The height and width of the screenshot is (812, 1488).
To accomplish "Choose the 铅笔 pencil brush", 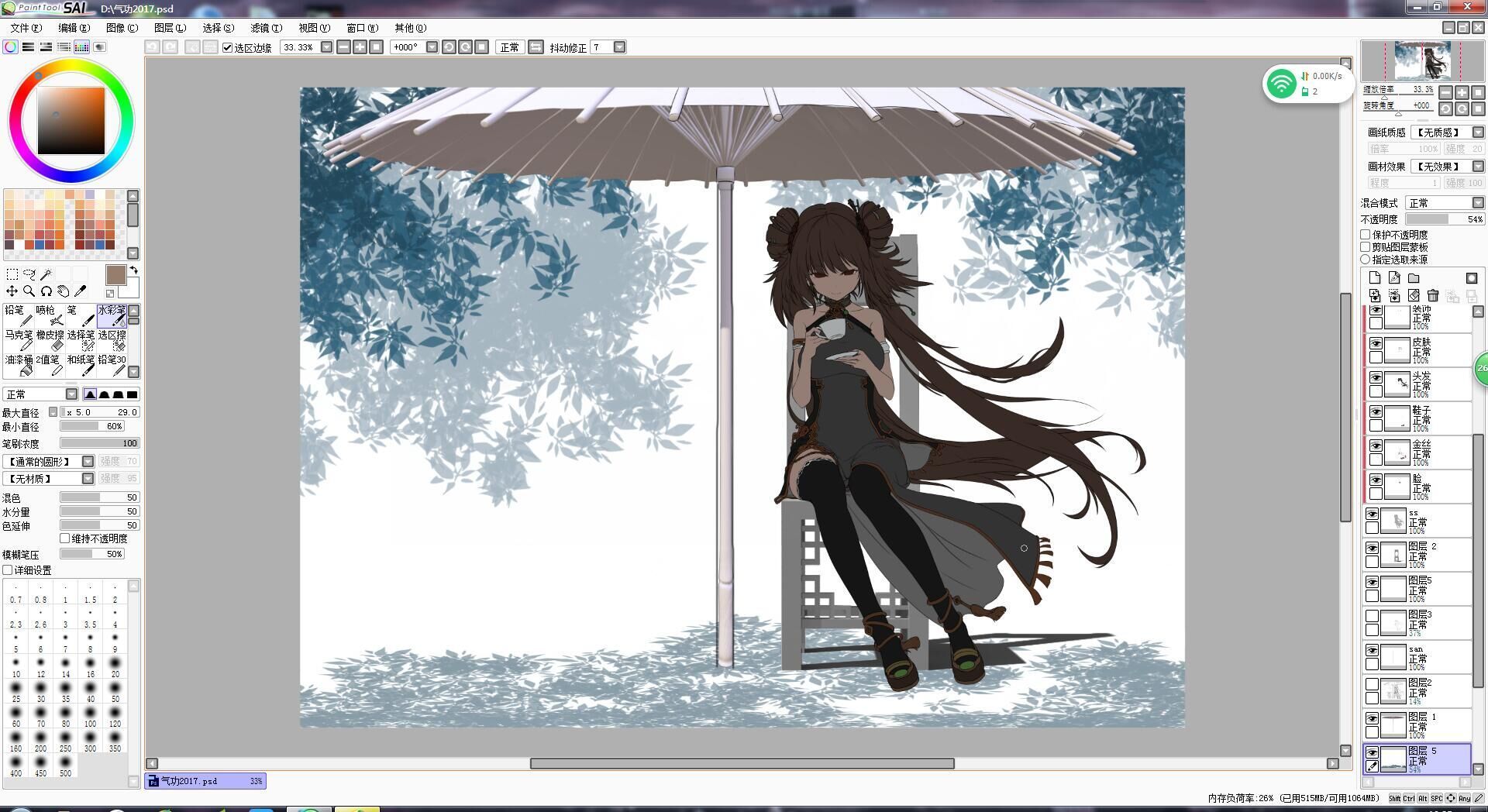I will point(19,315).
